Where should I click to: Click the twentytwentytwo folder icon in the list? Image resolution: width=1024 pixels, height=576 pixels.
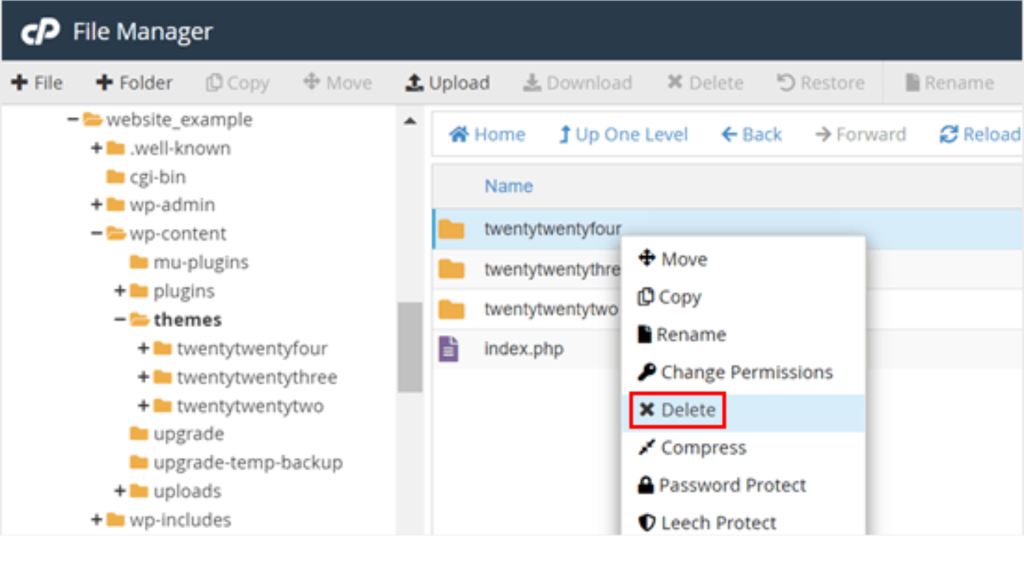(451, 309)
